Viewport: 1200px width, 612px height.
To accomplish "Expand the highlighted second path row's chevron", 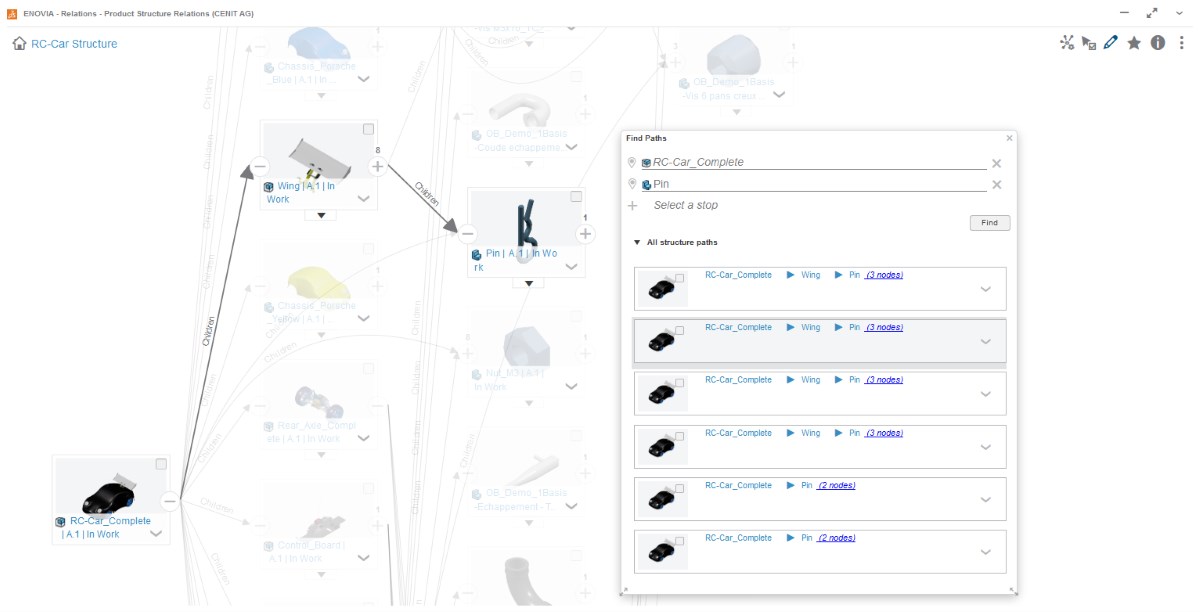I will coord(985,342).
